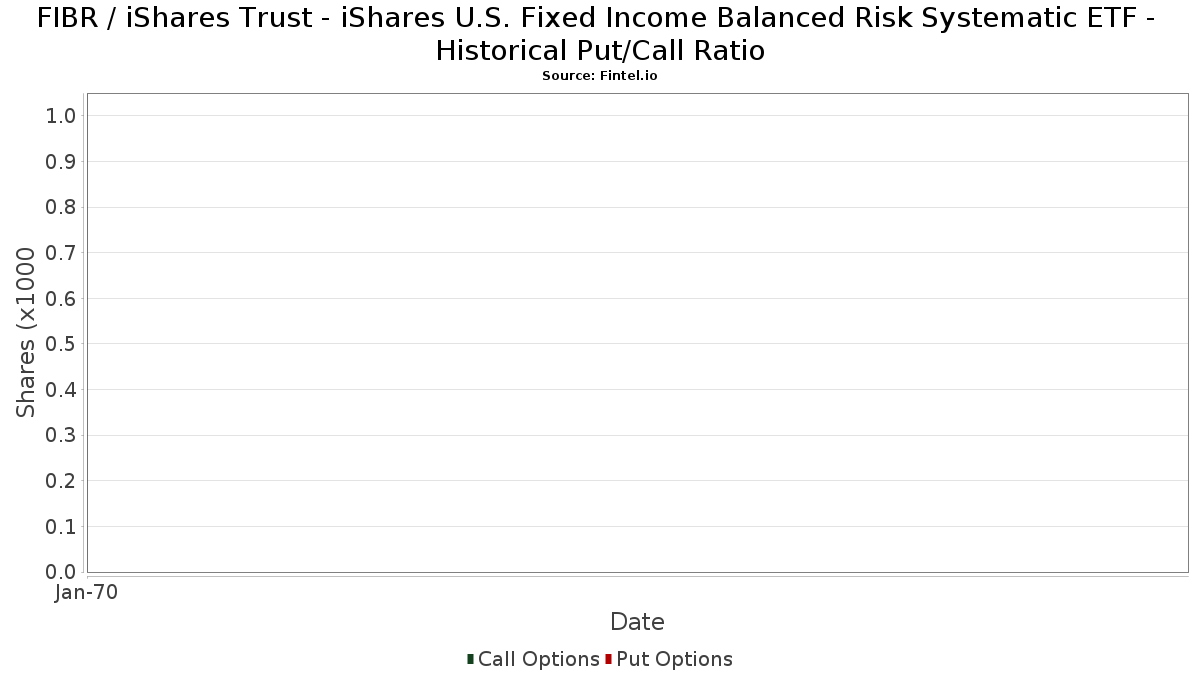Image resolution: width=1200 pixels, height=675 pixels.
Task: Toggle the Put Options legend label
Action: click(x=674, y=659)
